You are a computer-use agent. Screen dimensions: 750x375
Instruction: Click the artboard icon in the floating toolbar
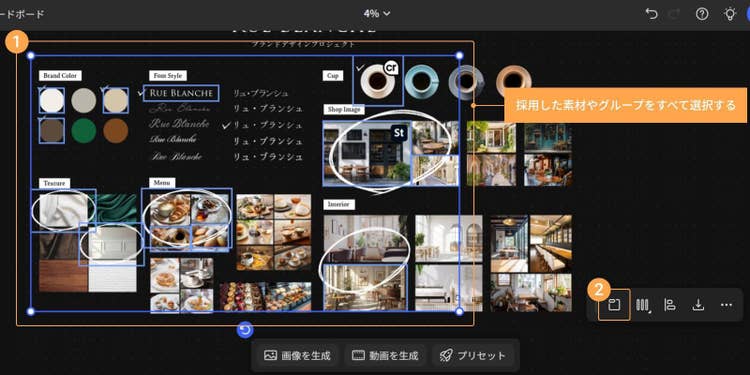click(614, 305)
